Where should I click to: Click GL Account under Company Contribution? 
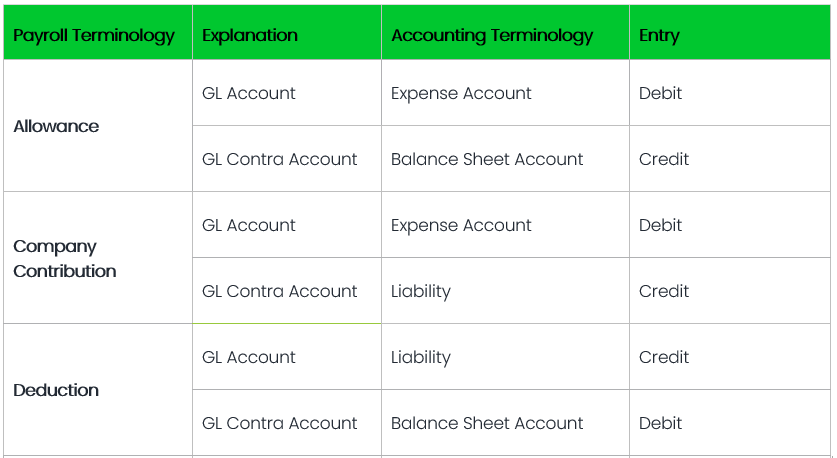[249, 225]
